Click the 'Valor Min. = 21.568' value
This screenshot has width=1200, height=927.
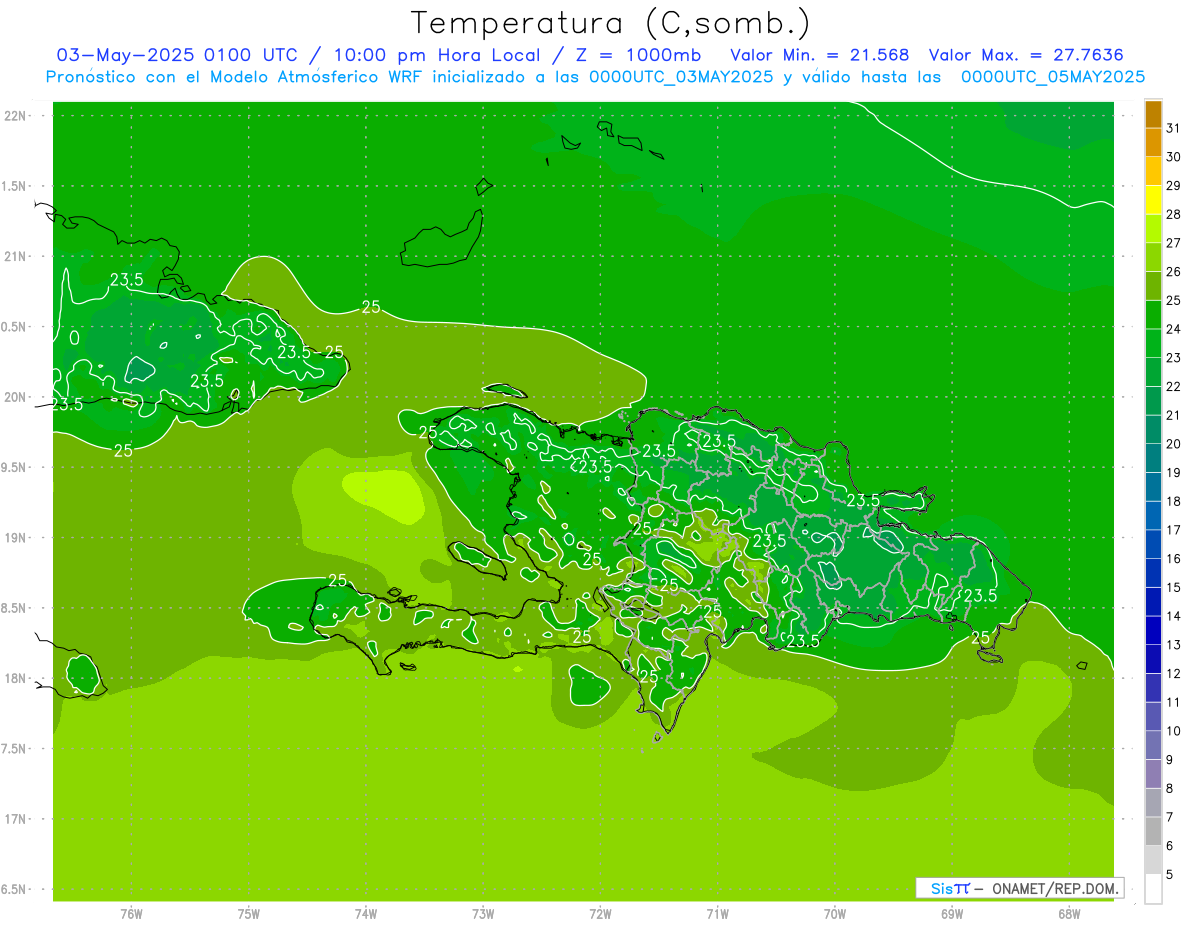820,55
